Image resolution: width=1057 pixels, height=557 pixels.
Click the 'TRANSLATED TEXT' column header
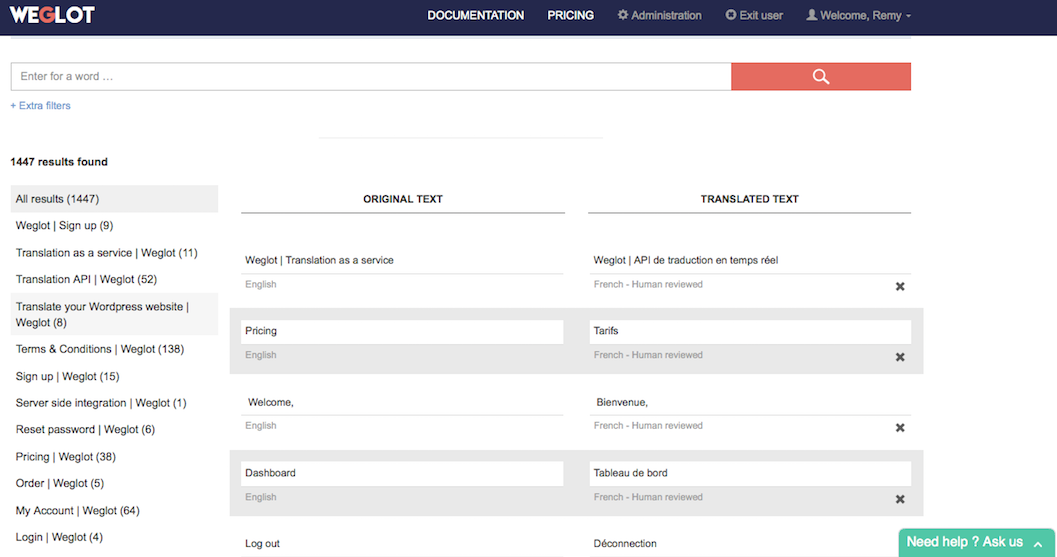[x=749, y=199]
